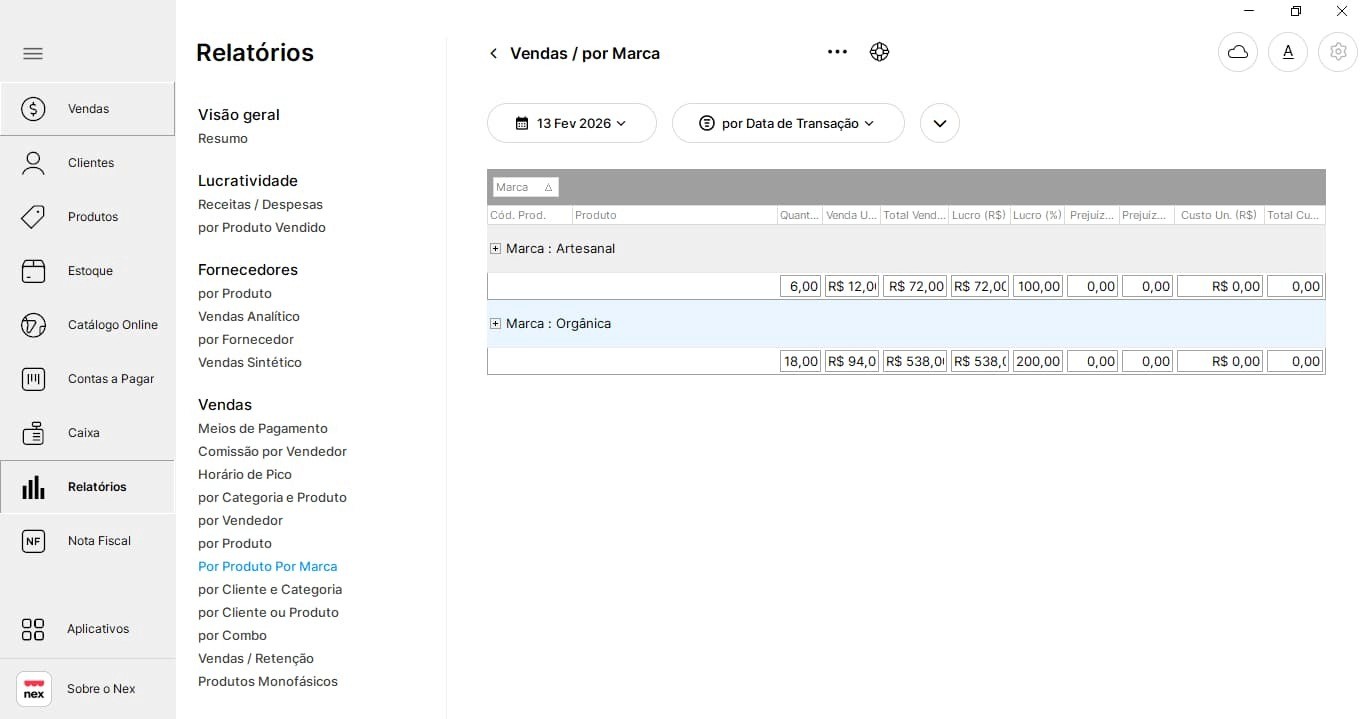Screen dimensions: 1365x719
Task: Open the Horário de Pico report
Action: (x=245, y=475)
